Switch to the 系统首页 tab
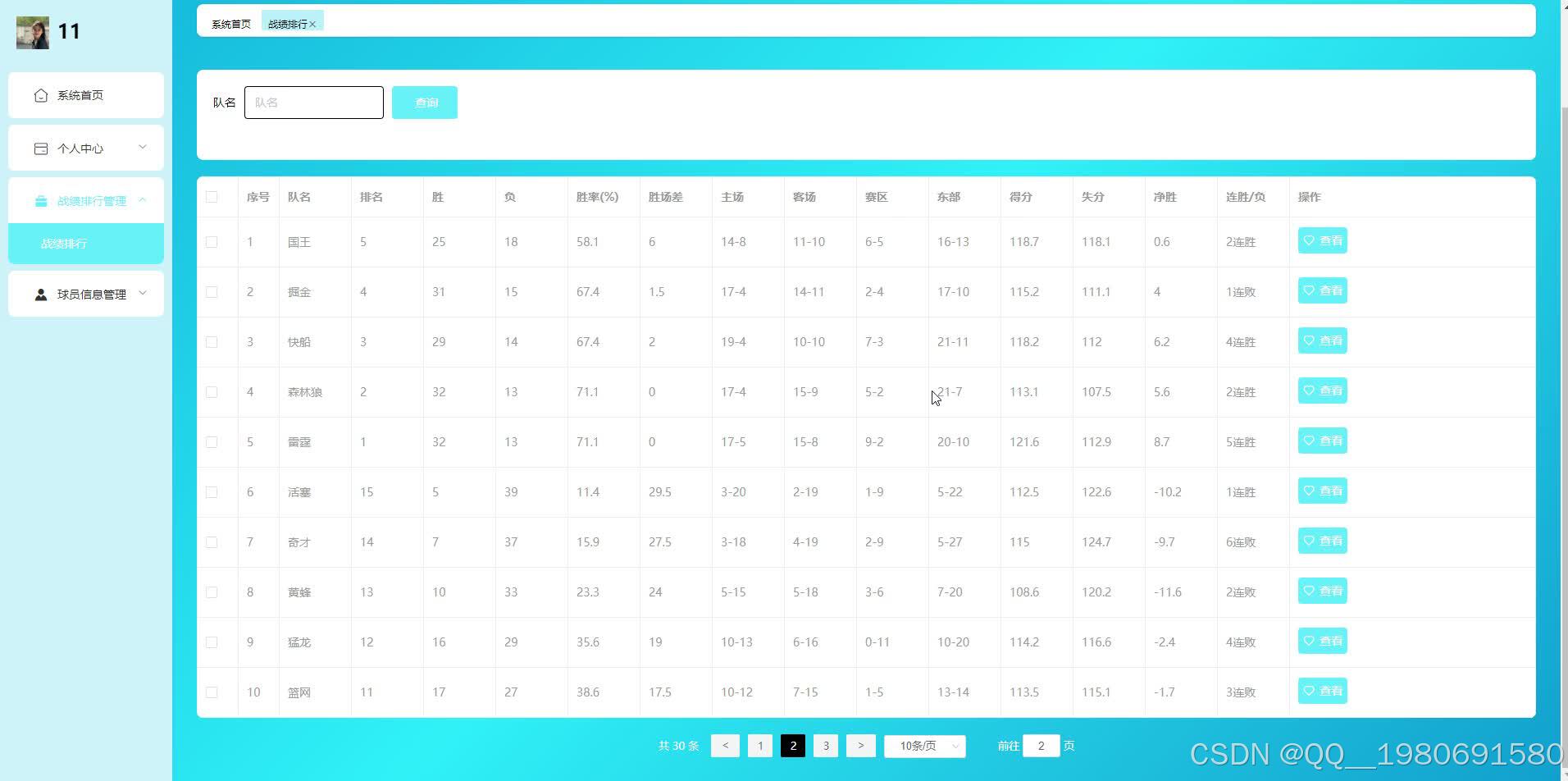 click(231, 24)
